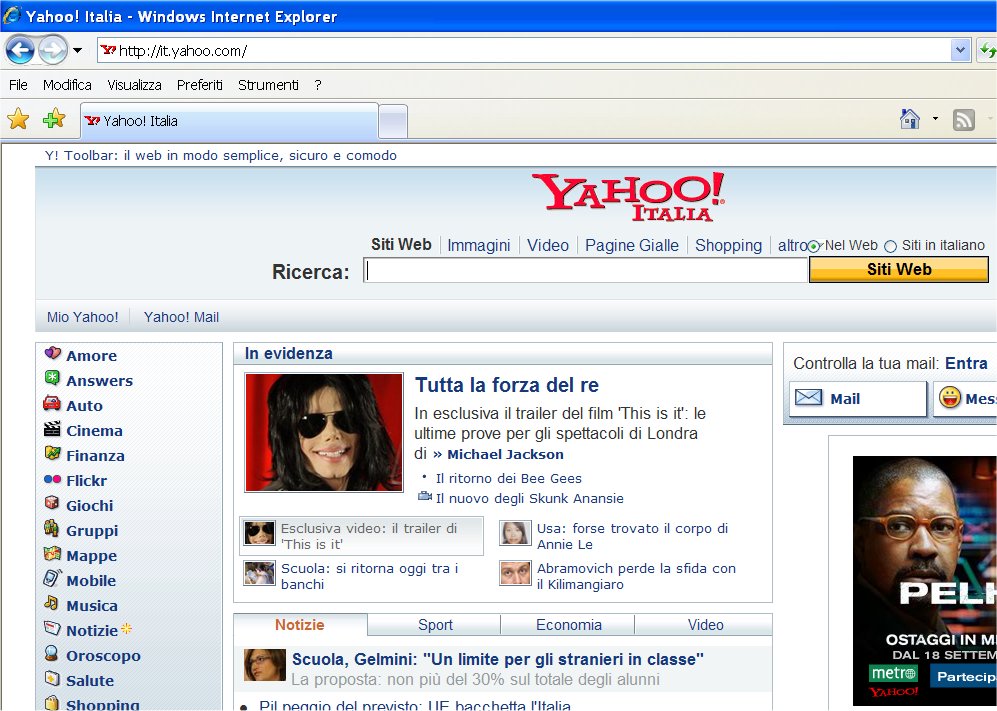This screenshot has width=997, height=711.
Task: Open the File menu
Action: tap(18, 85)
